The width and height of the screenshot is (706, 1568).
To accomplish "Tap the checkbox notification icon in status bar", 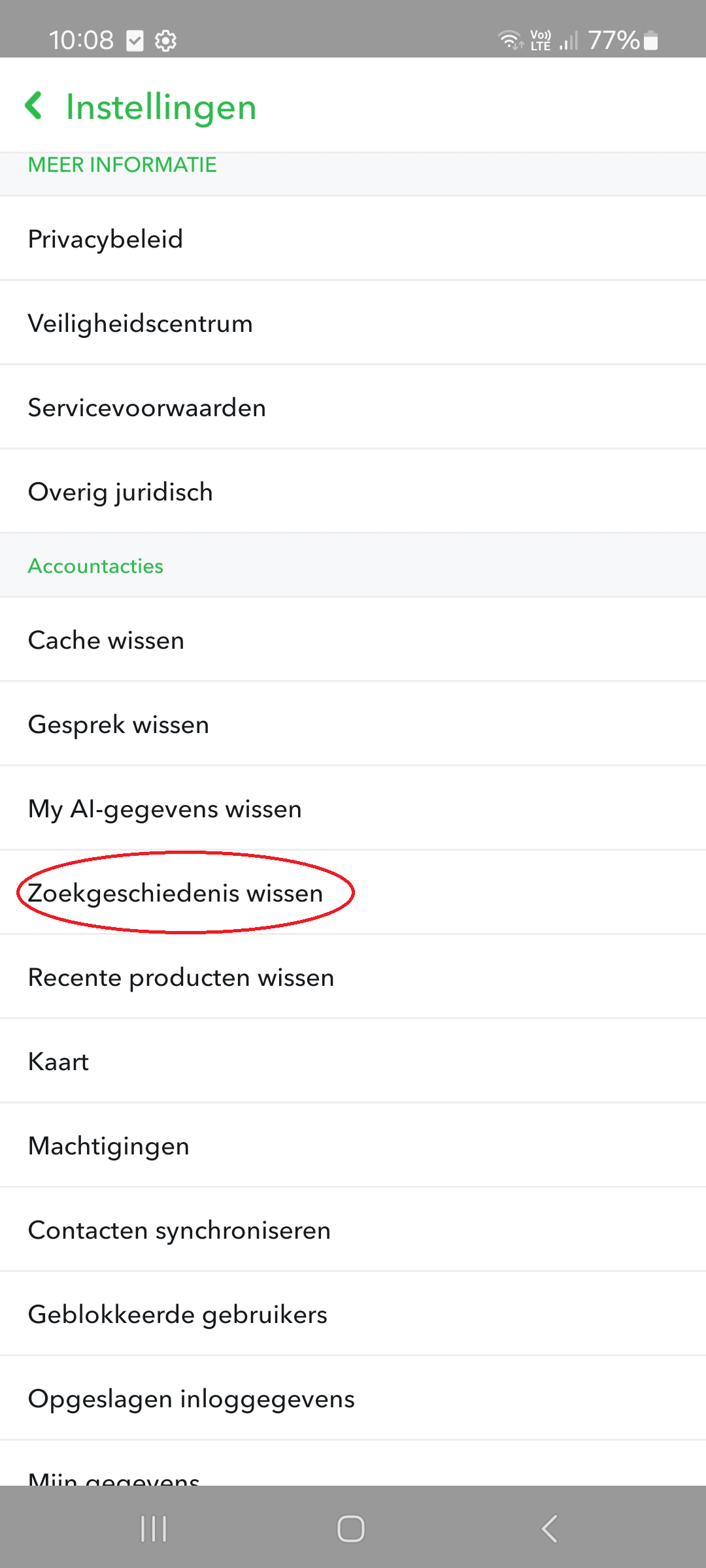I will click(135, 41).
